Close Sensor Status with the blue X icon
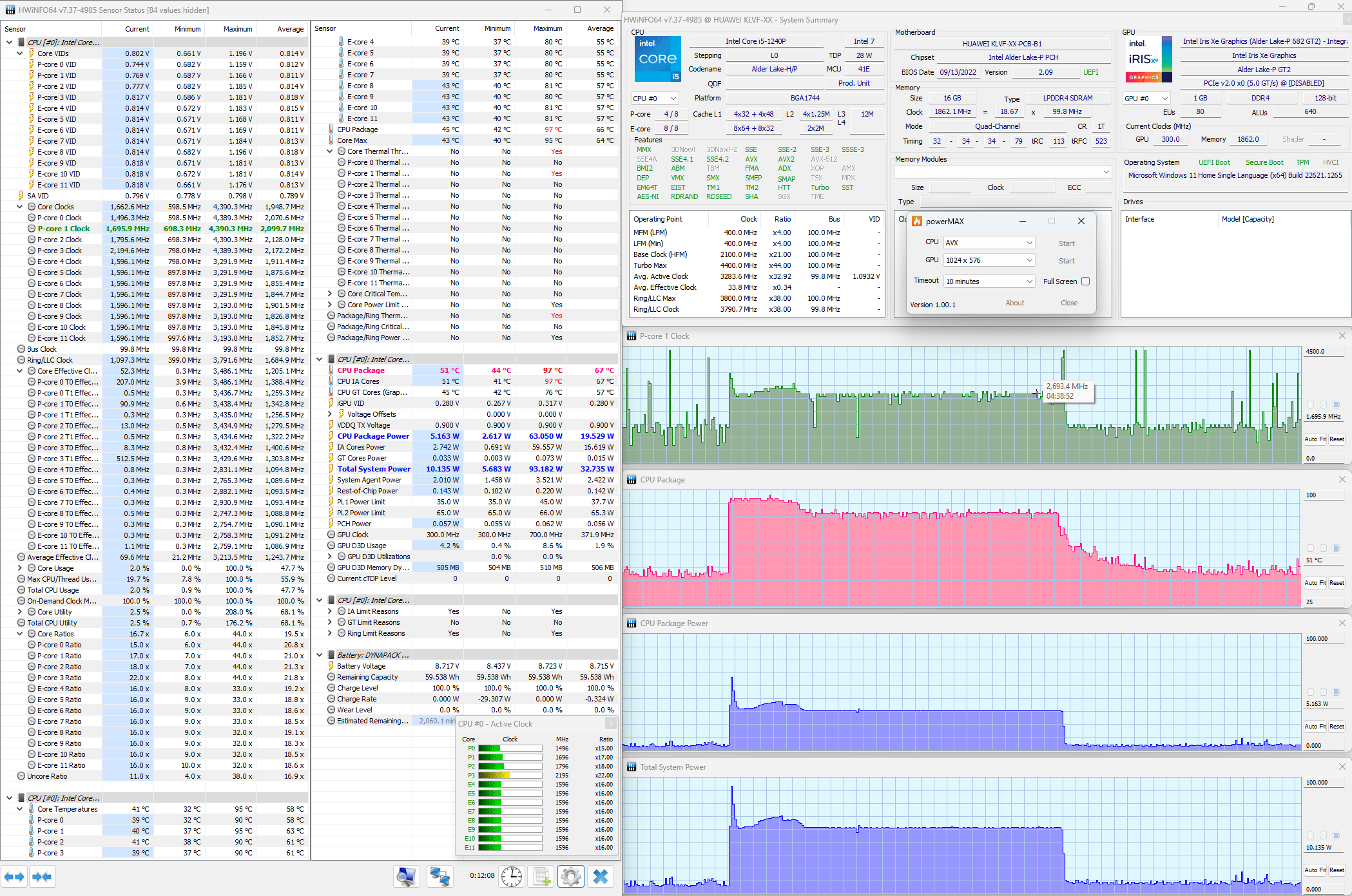 pos(601,876)
